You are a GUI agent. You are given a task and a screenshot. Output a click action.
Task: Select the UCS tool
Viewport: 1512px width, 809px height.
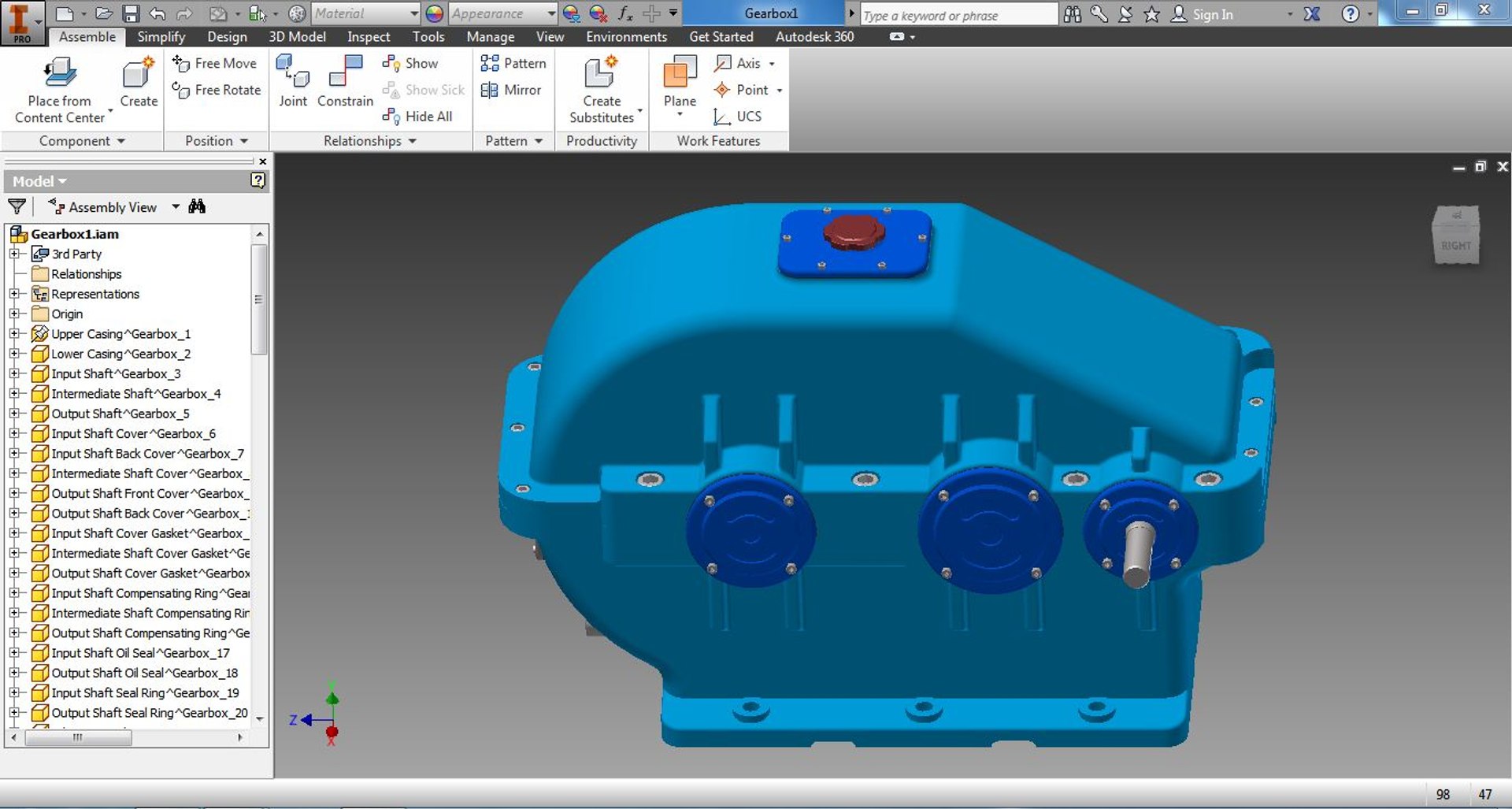click(738, 117)
